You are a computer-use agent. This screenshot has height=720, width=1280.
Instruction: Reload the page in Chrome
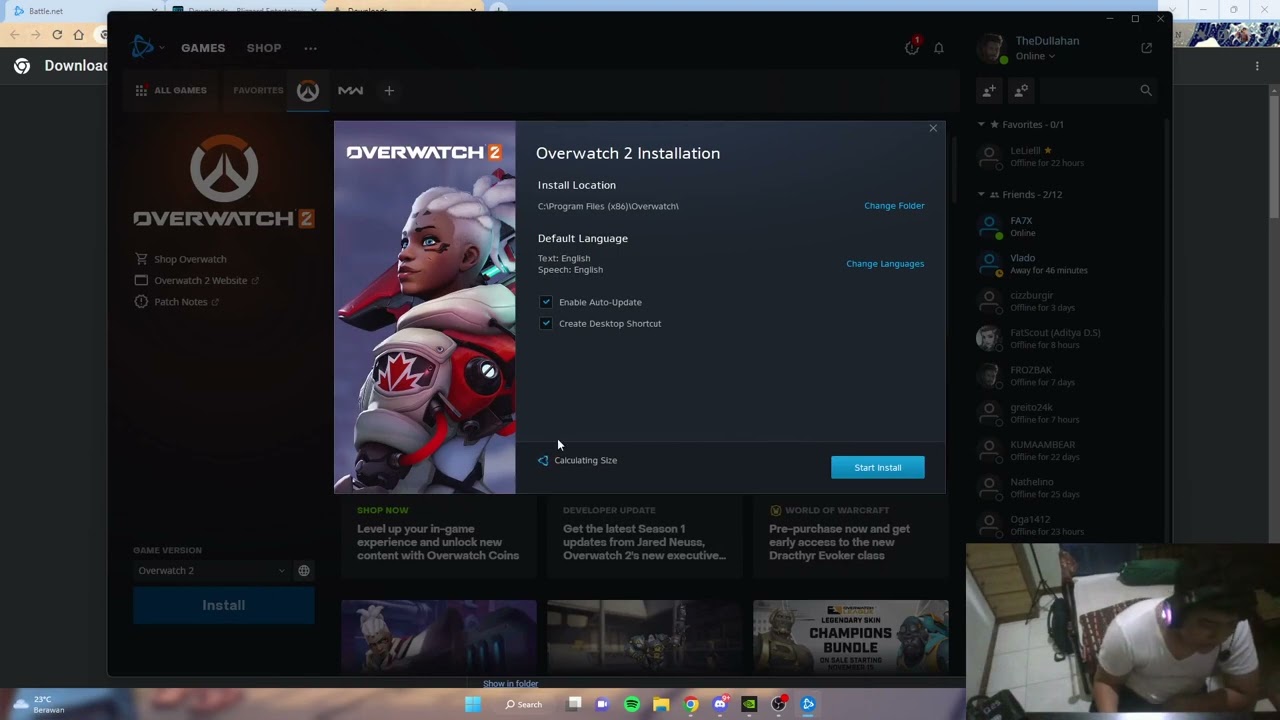coord(57,35)
